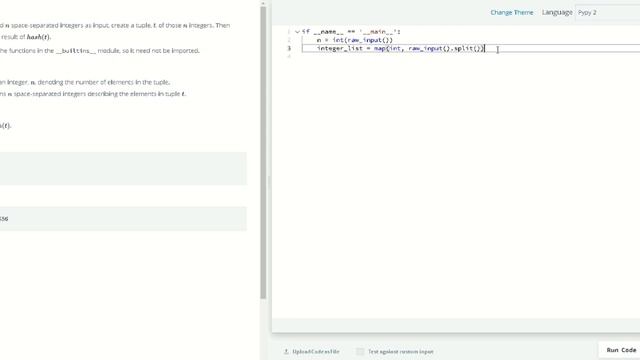Click the Upload Code as File link
640x360 pixels.
pos(316,351)
